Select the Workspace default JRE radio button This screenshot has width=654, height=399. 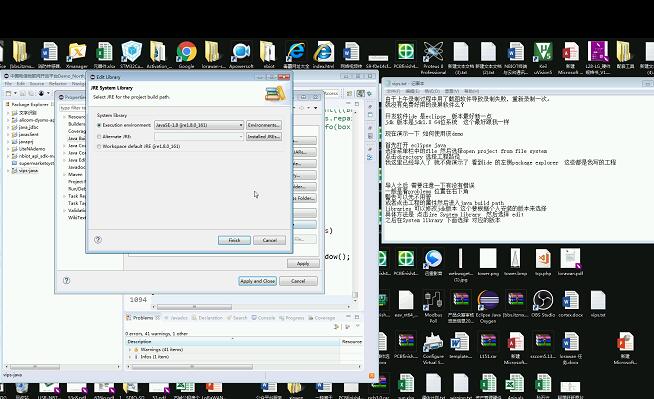click(99, 146)
